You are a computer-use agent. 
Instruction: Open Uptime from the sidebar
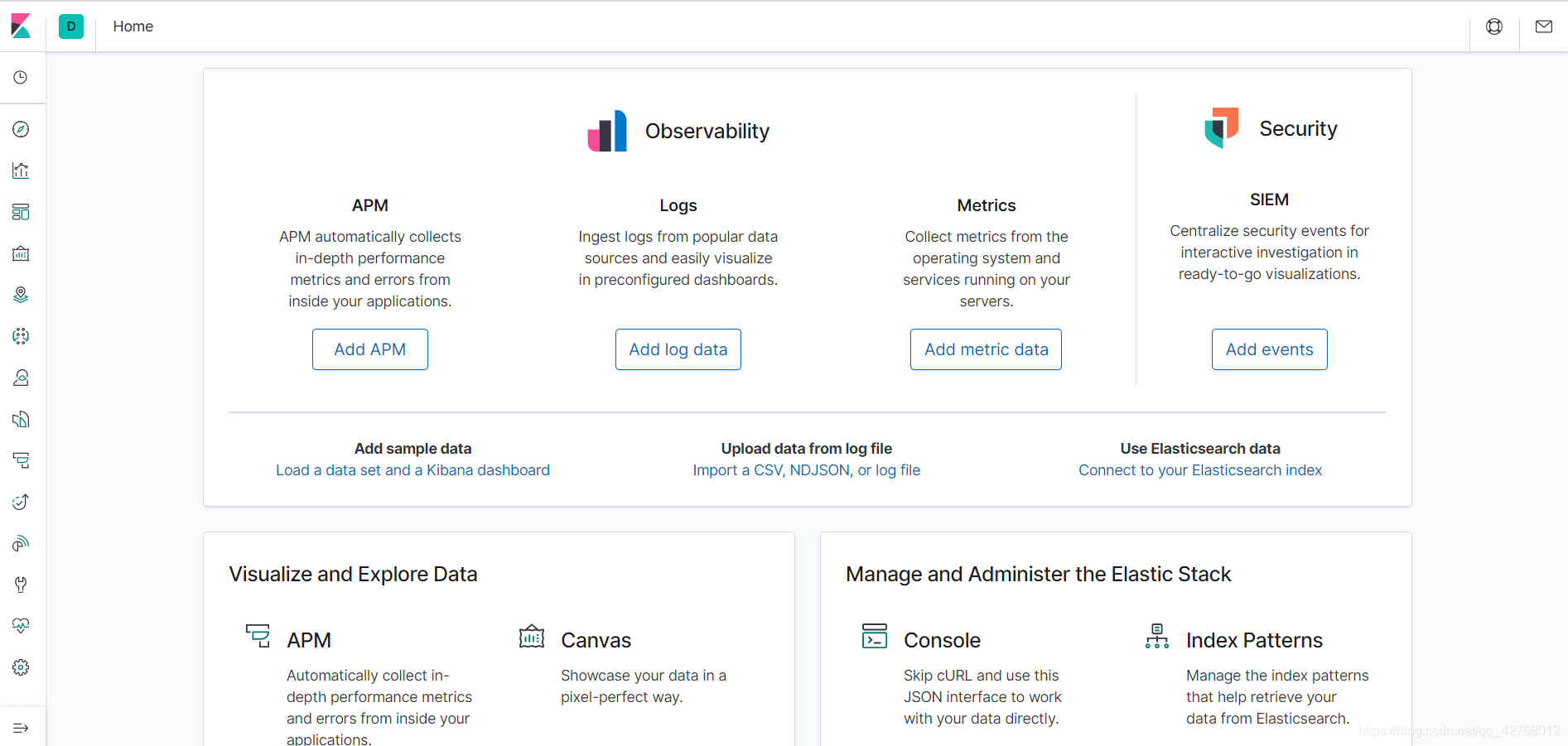pyautogui.click(x=21, y=502)
